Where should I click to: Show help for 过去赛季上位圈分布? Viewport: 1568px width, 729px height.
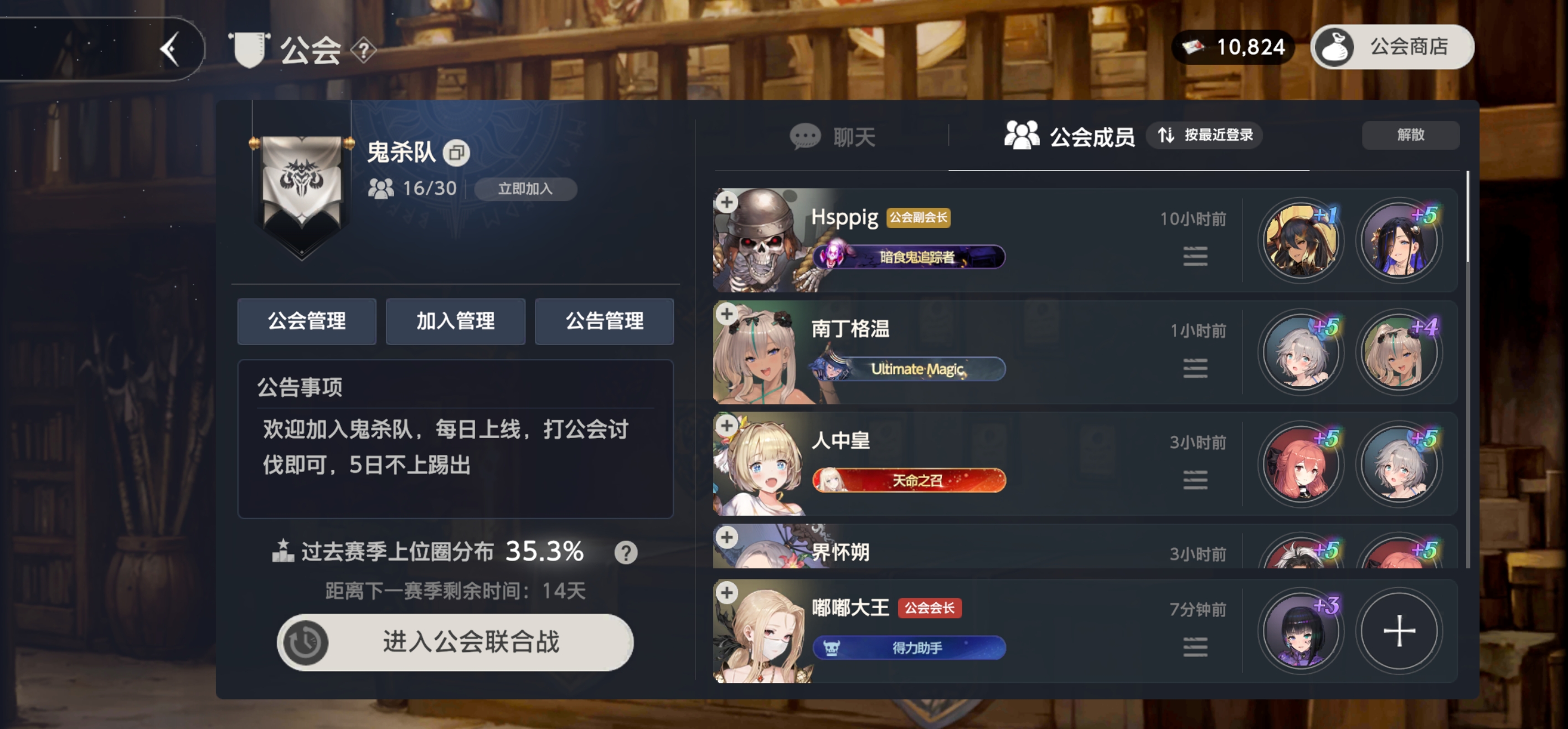[626, 552]
